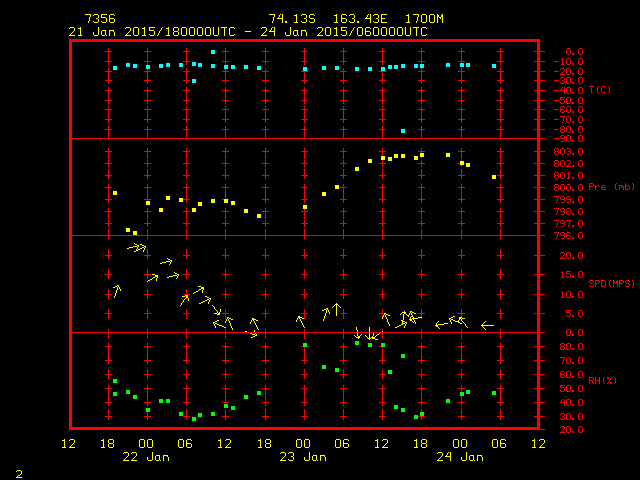Select the highest cyan temperature point

pos(213,52)
